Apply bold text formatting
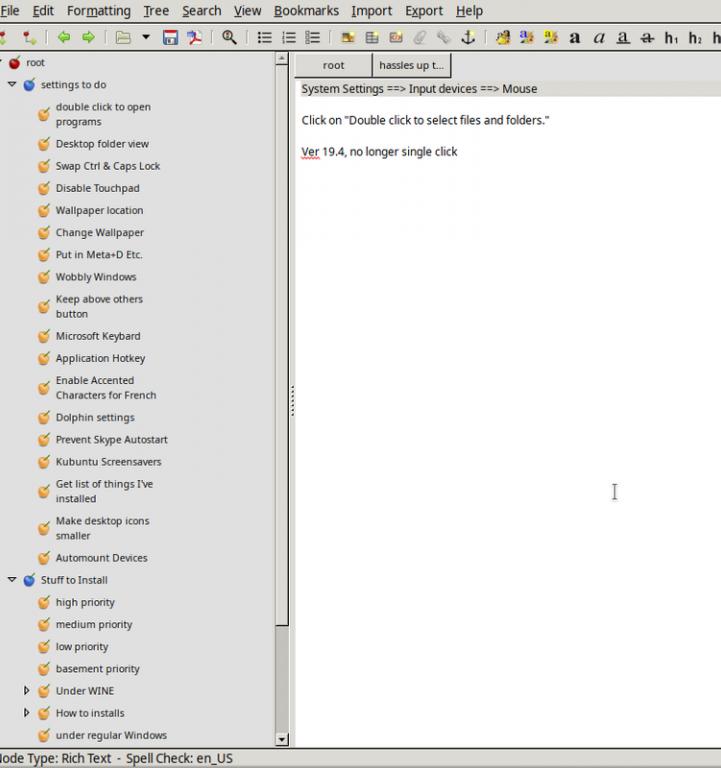The width and height of the screenshot is (721, 768). point(575,38)
